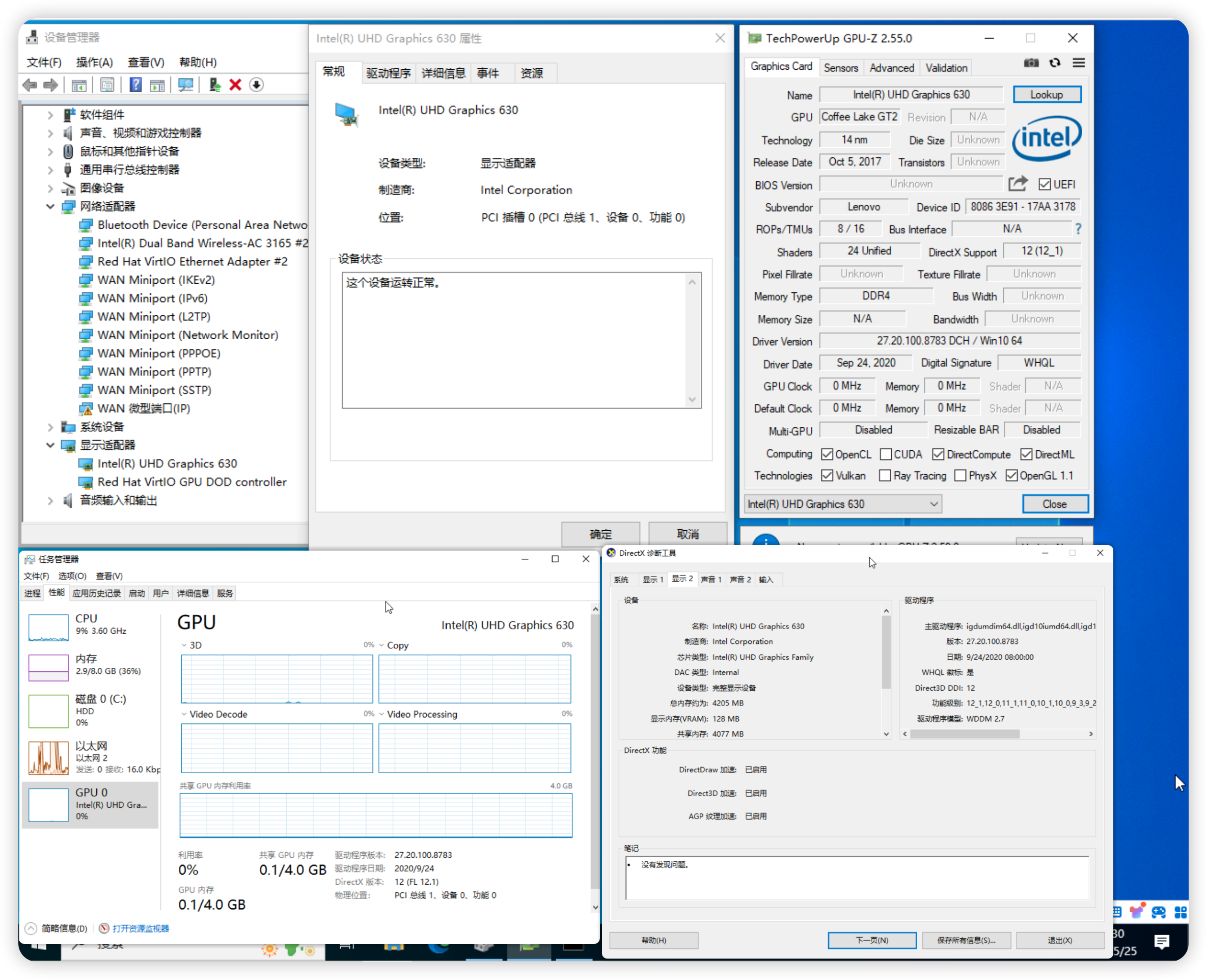The height and width of the screenshot is (980, 1207).
Task: Toggle the DirectCompute checkbox
Action: [939, 454]
